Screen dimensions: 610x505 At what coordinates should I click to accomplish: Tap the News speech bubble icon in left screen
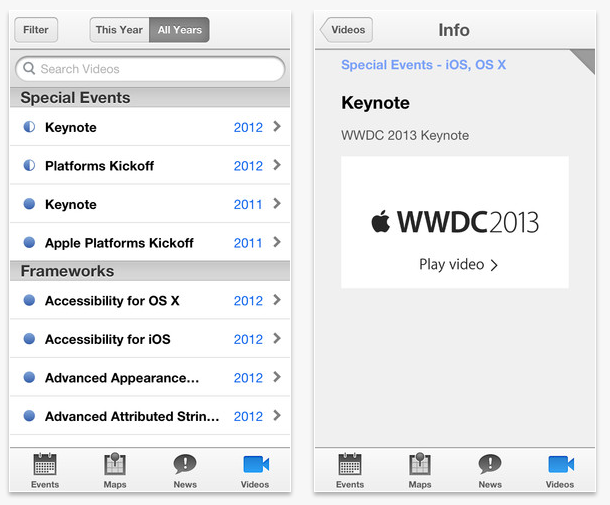coord(185,465)
